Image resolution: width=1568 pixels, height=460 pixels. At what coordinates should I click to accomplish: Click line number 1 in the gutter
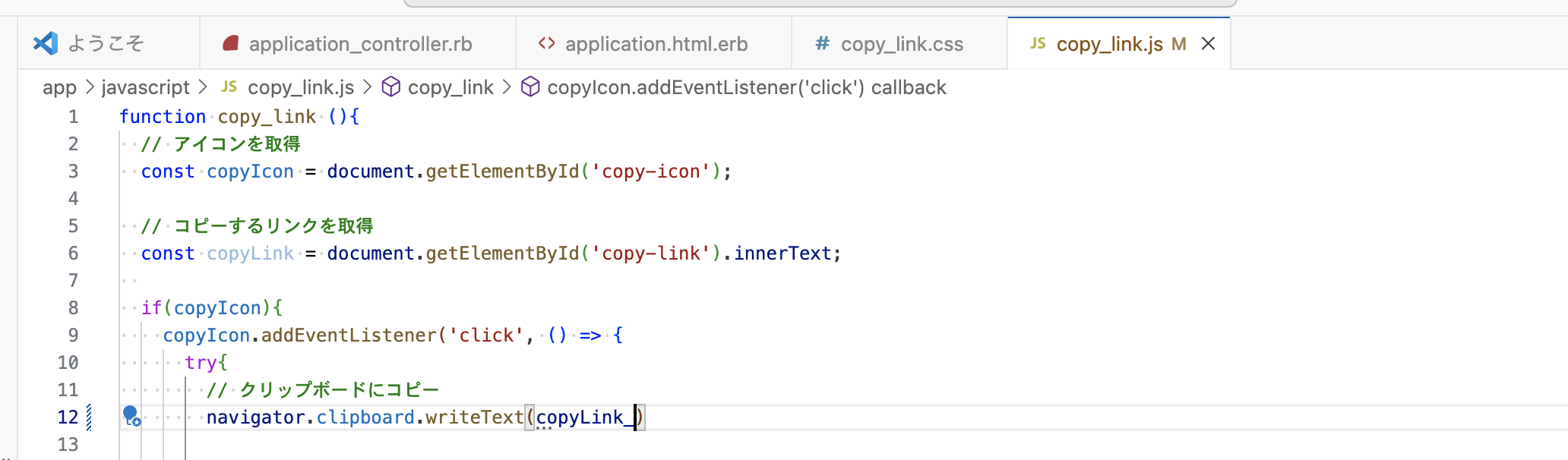tap(73, 116)
